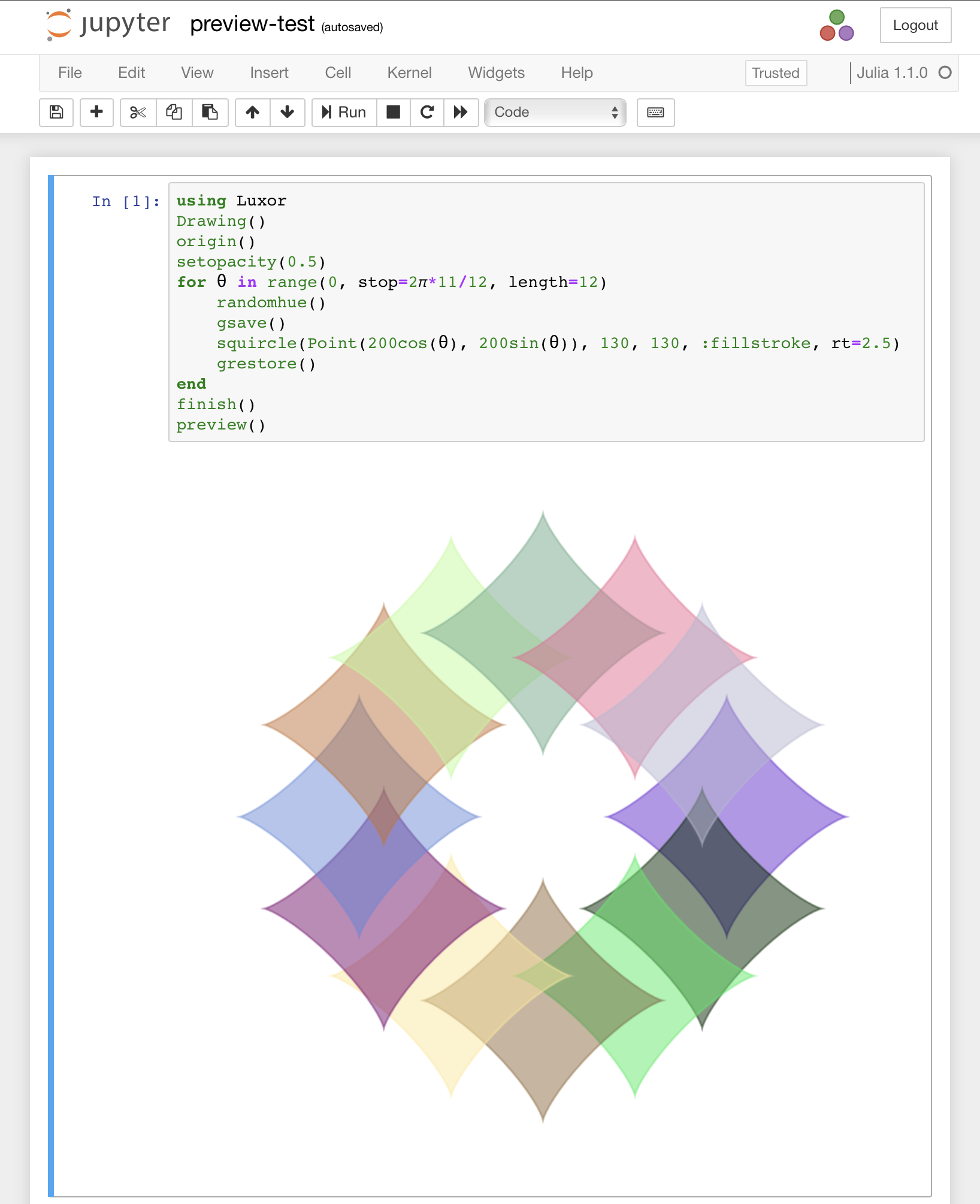The height and width of the screenshot is (1204, 980).
Task: Run the current cell
Action: pyautogui.click(x=344, y=112)
